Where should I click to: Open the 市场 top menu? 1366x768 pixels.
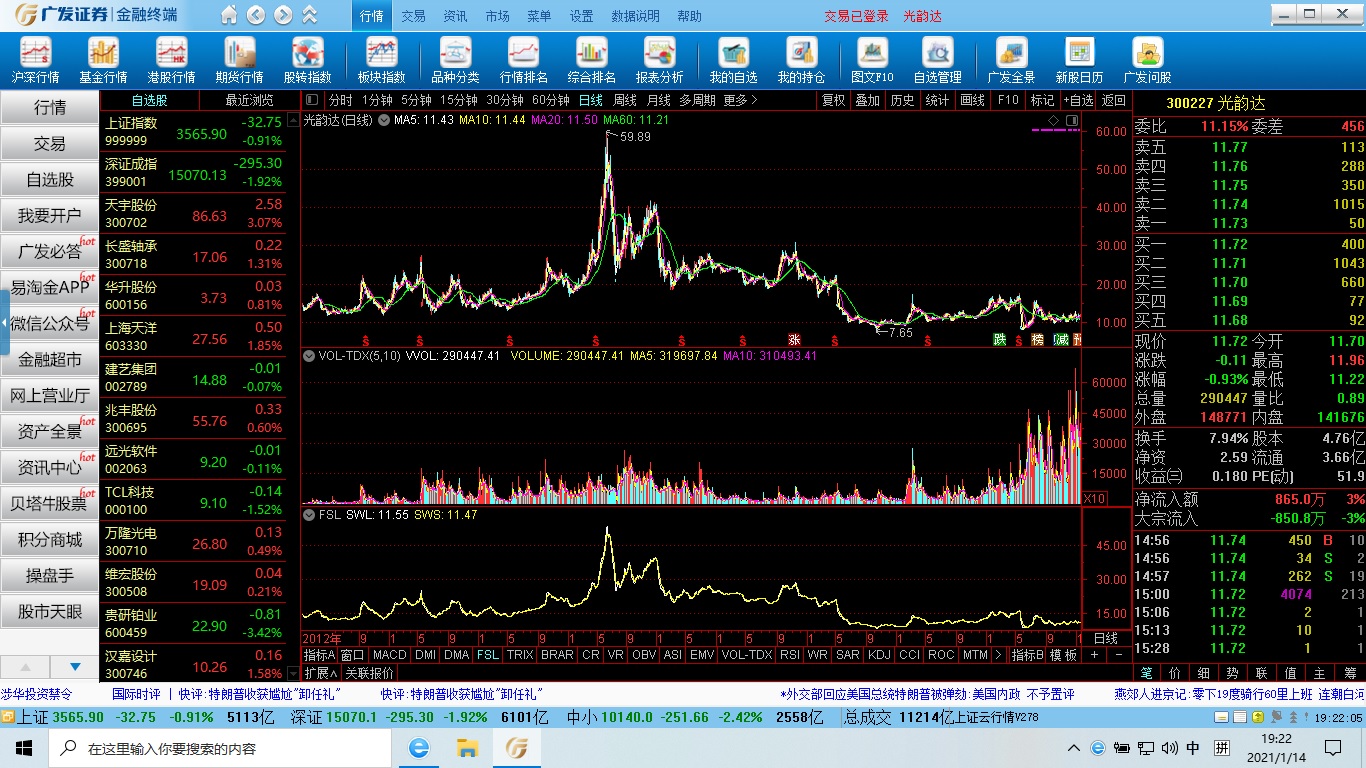click(497, 16)
